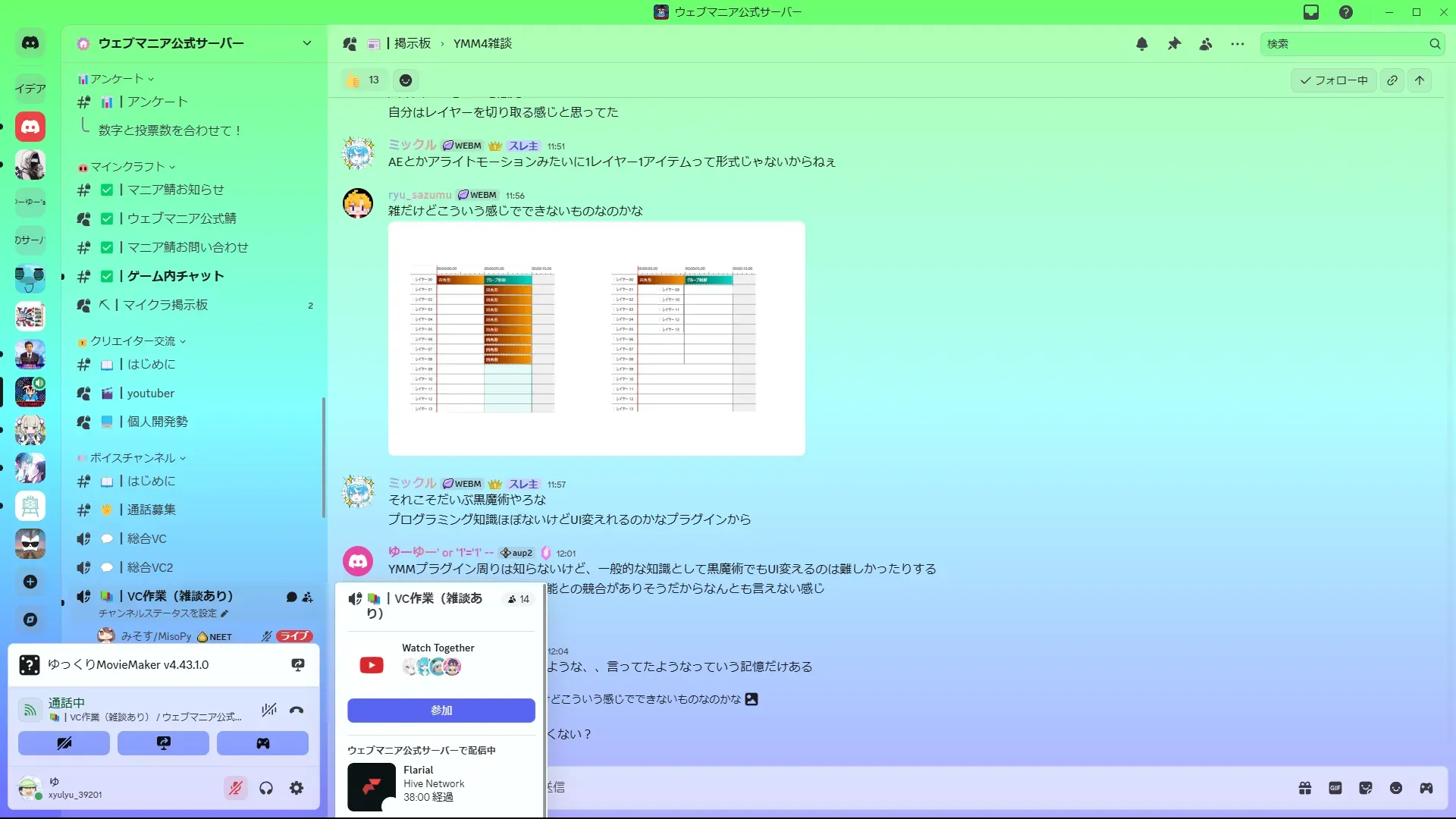Click the 参加 join button
This screenshot has height=819, width=1456.
[441, 711]
